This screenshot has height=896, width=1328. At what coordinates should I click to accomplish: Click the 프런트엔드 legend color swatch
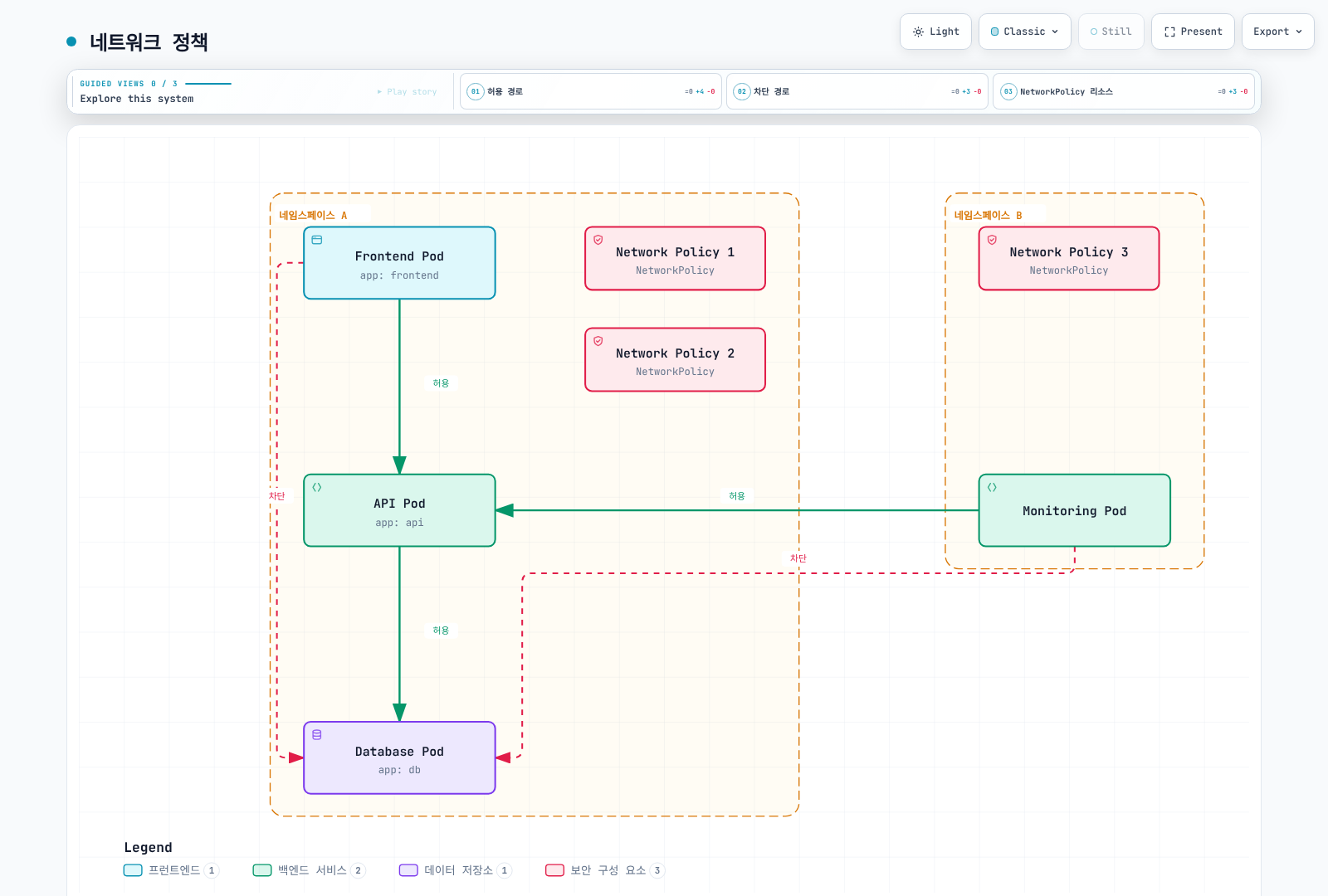click(133, 870)
